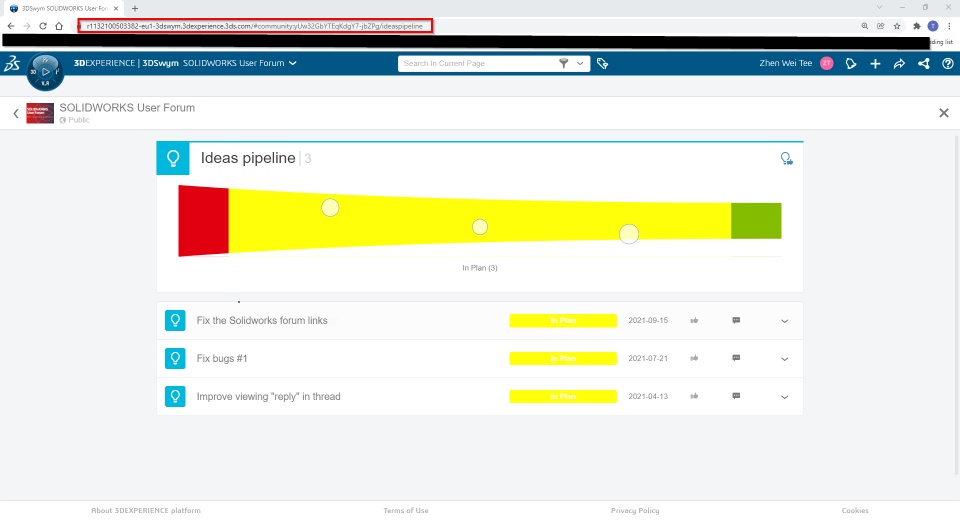Image resolution: width=960 pixels, height=520 pixels.
Task: Comment on Improve viewing reply idea
Action: (x=737, y=396)
